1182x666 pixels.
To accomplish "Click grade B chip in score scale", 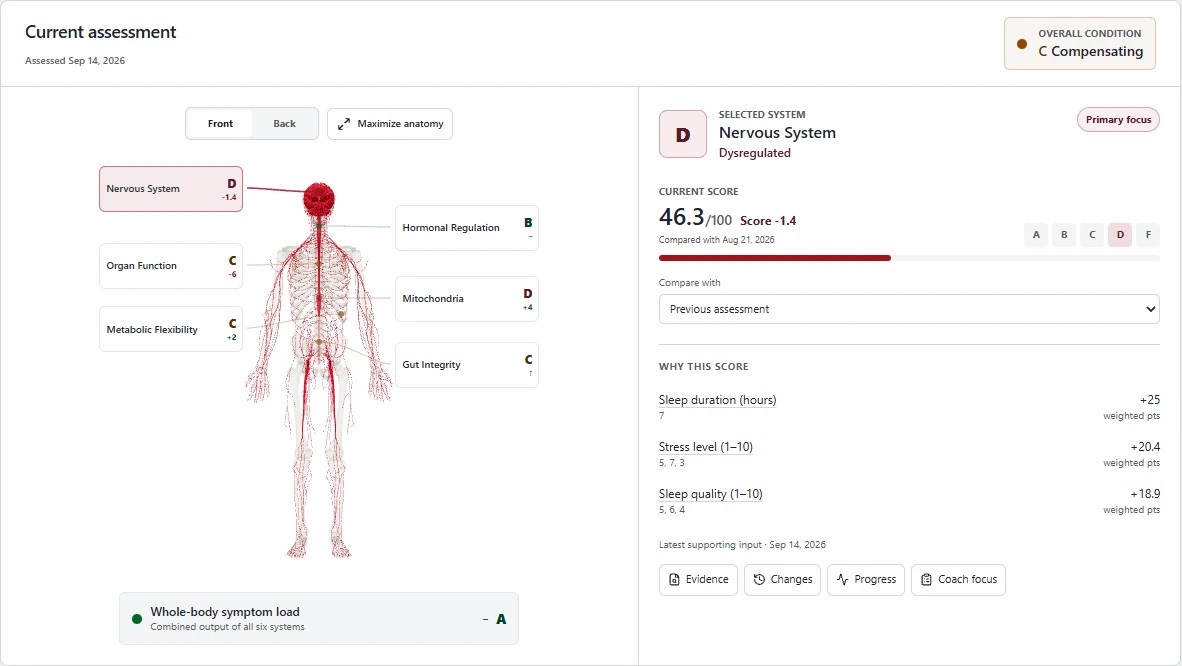I will click(1064, 235).
